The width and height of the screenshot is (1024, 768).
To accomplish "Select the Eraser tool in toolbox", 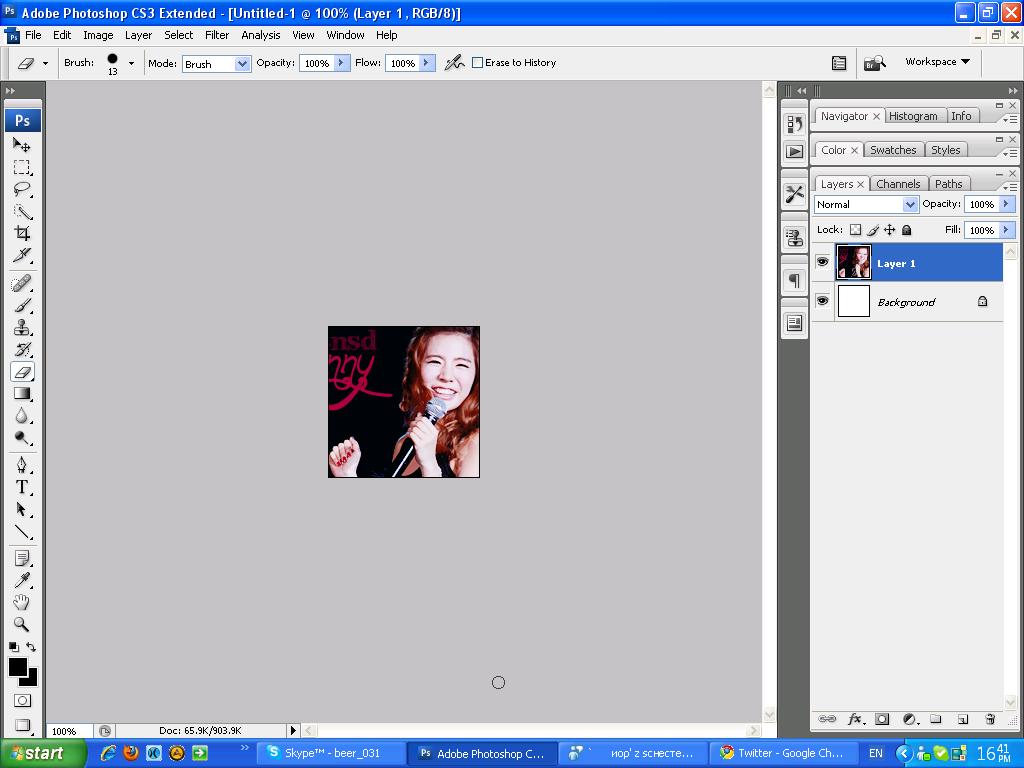I will click(22, 372).
